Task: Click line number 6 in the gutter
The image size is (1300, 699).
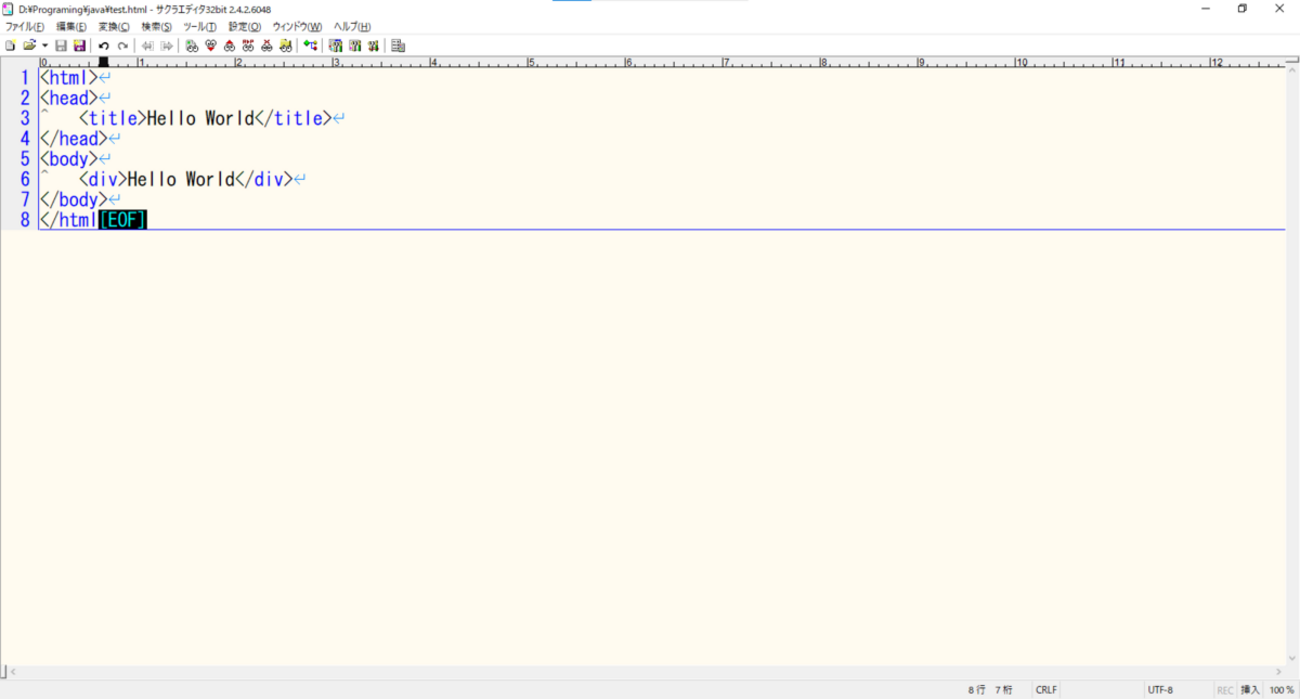Action: tap(25, 179)
